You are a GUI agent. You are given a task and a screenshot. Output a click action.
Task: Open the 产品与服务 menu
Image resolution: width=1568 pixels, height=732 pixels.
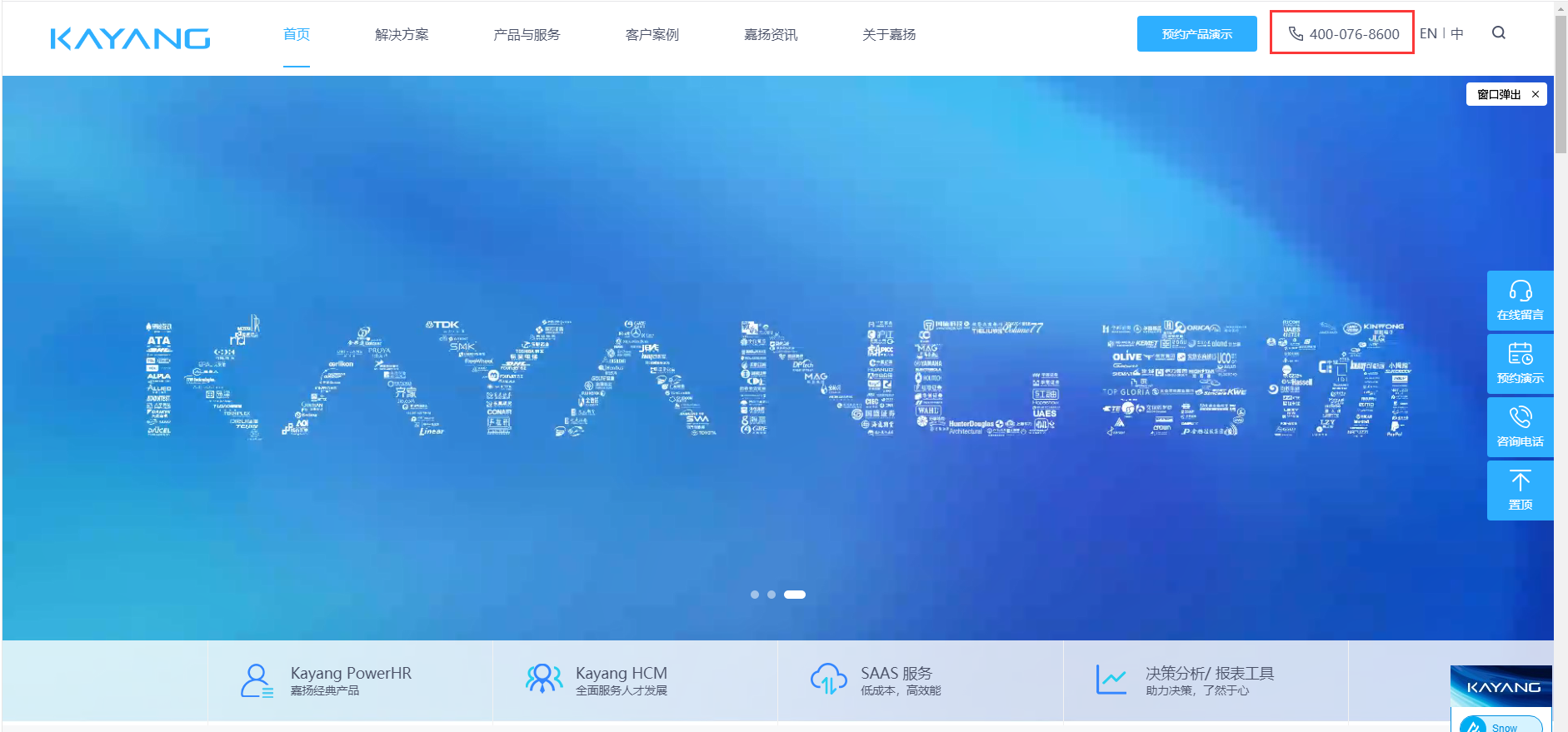pyautogui.click(x=527, y=34)
